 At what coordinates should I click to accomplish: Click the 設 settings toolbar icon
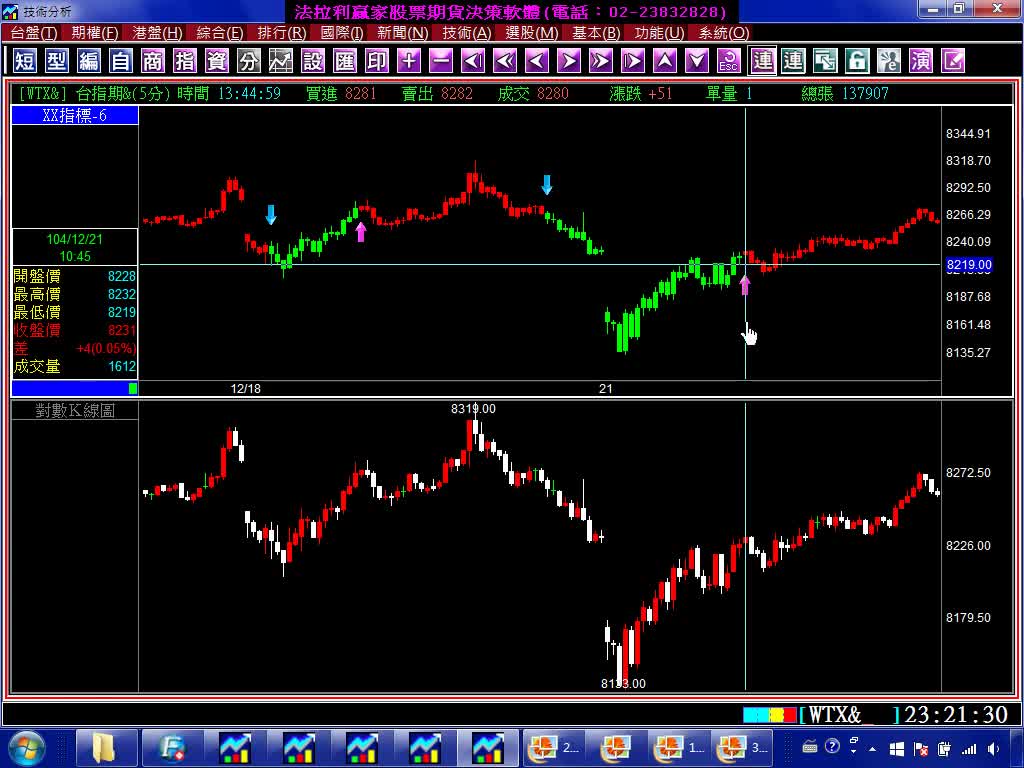click(x=313, y=61)
